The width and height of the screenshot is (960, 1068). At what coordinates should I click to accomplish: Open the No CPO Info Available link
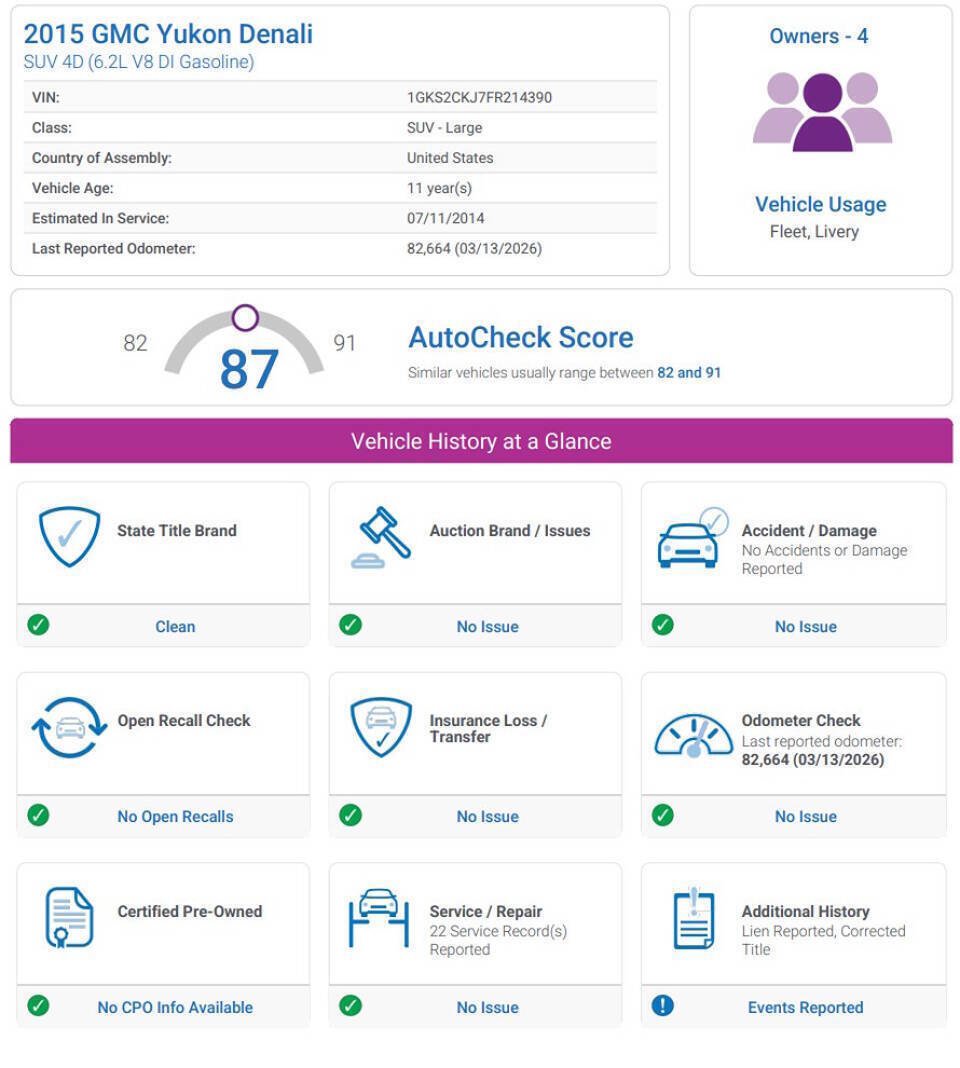click(x=175, y=1007)
